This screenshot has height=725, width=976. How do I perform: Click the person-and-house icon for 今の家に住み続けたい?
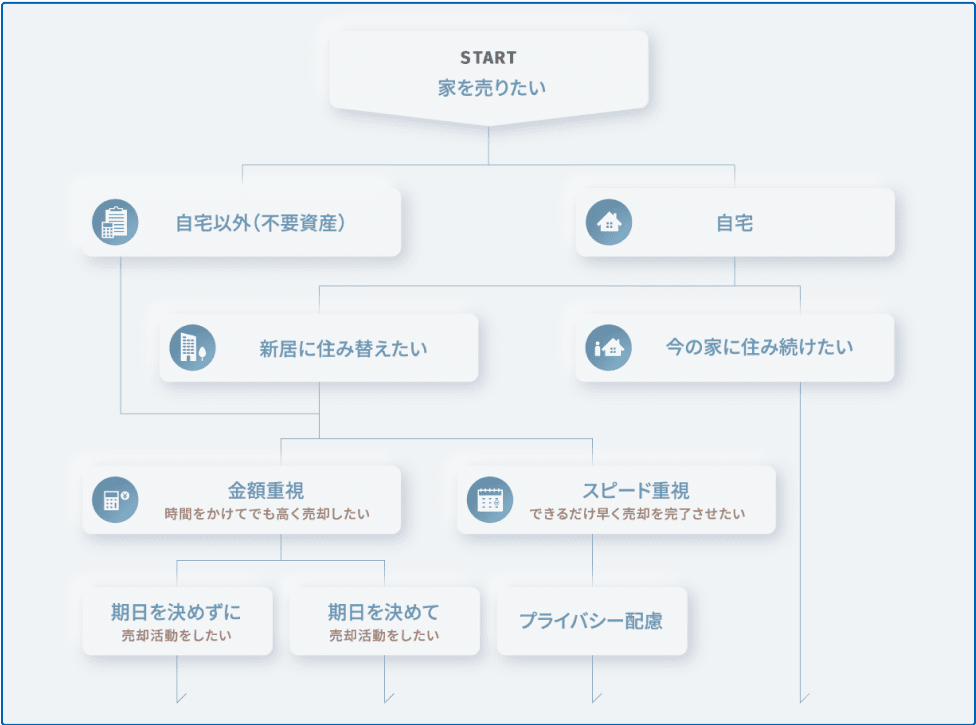pos(608,348)
